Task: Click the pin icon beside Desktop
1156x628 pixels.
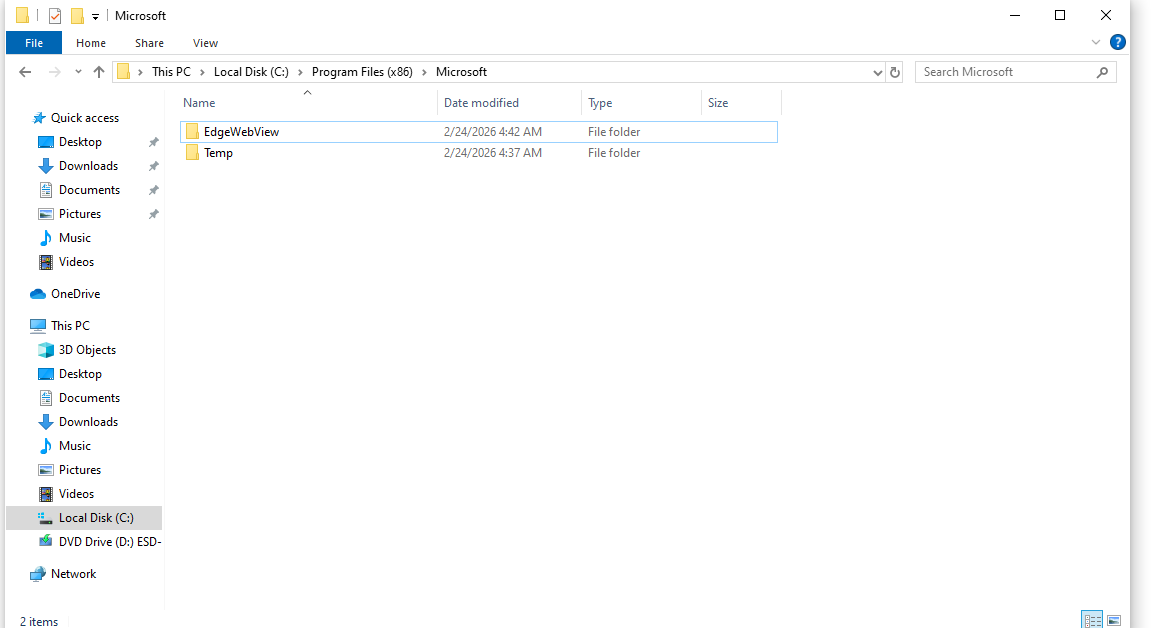Action: click(x=153, y=142)
